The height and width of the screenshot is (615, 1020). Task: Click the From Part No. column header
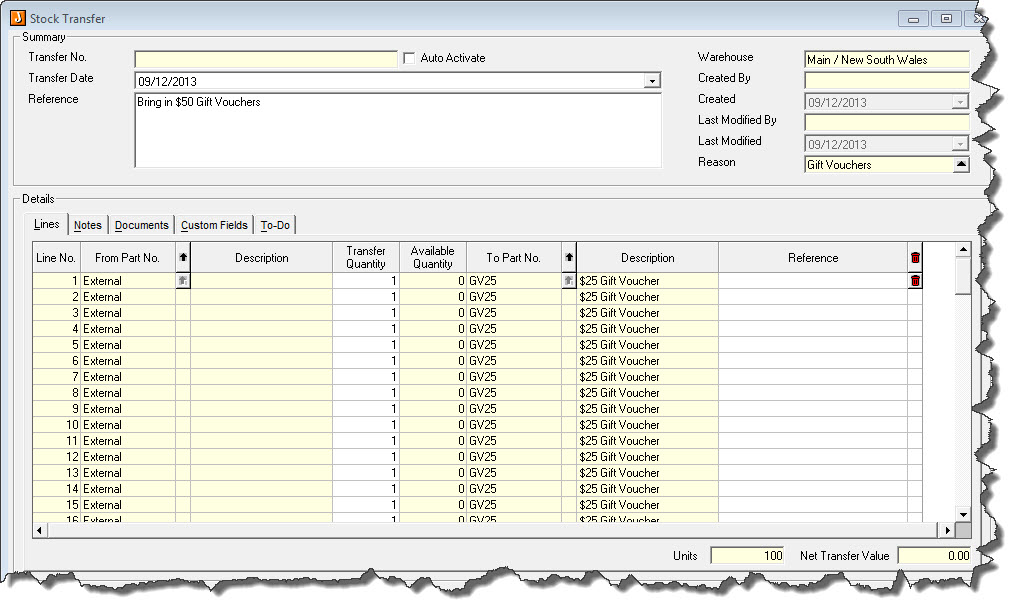[x=128, y=258]
